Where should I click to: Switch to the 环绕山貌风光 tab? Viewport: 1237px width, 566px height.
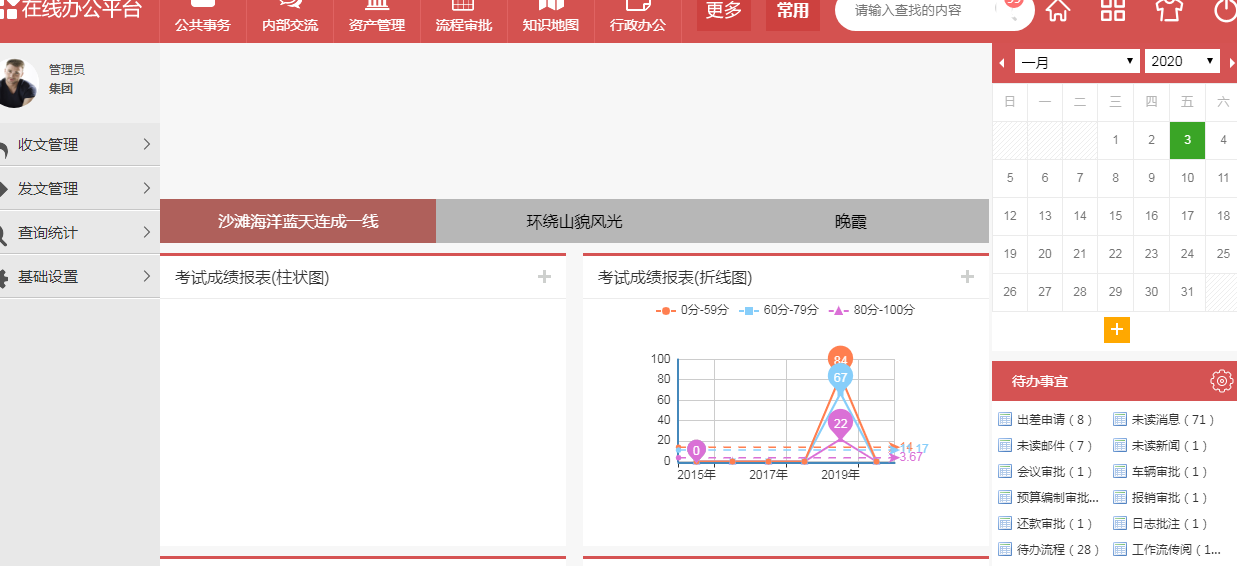[x=574, y=221]
